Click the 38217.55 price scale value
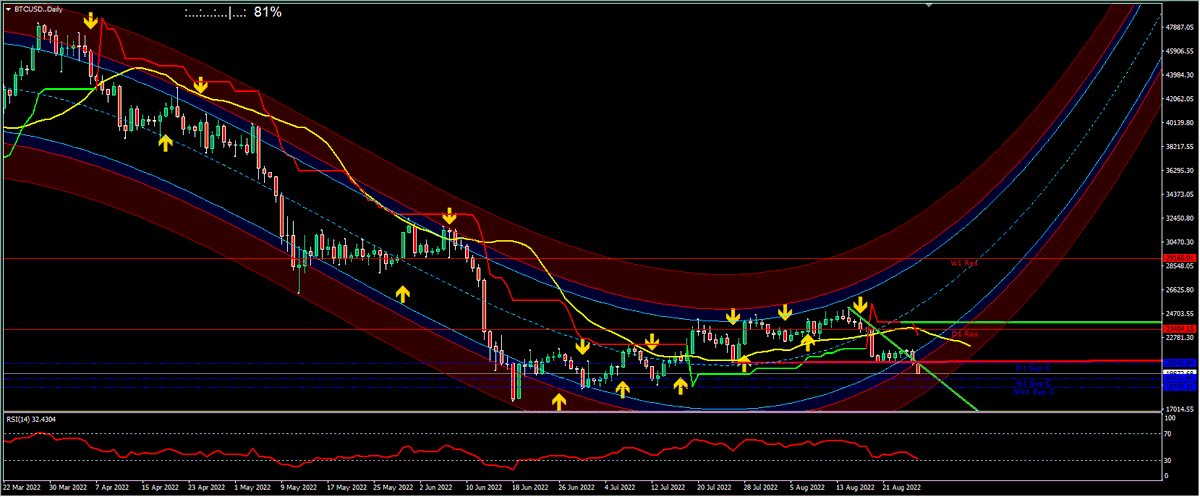This screenshot has width=1200, height=497. [1181, 147]
